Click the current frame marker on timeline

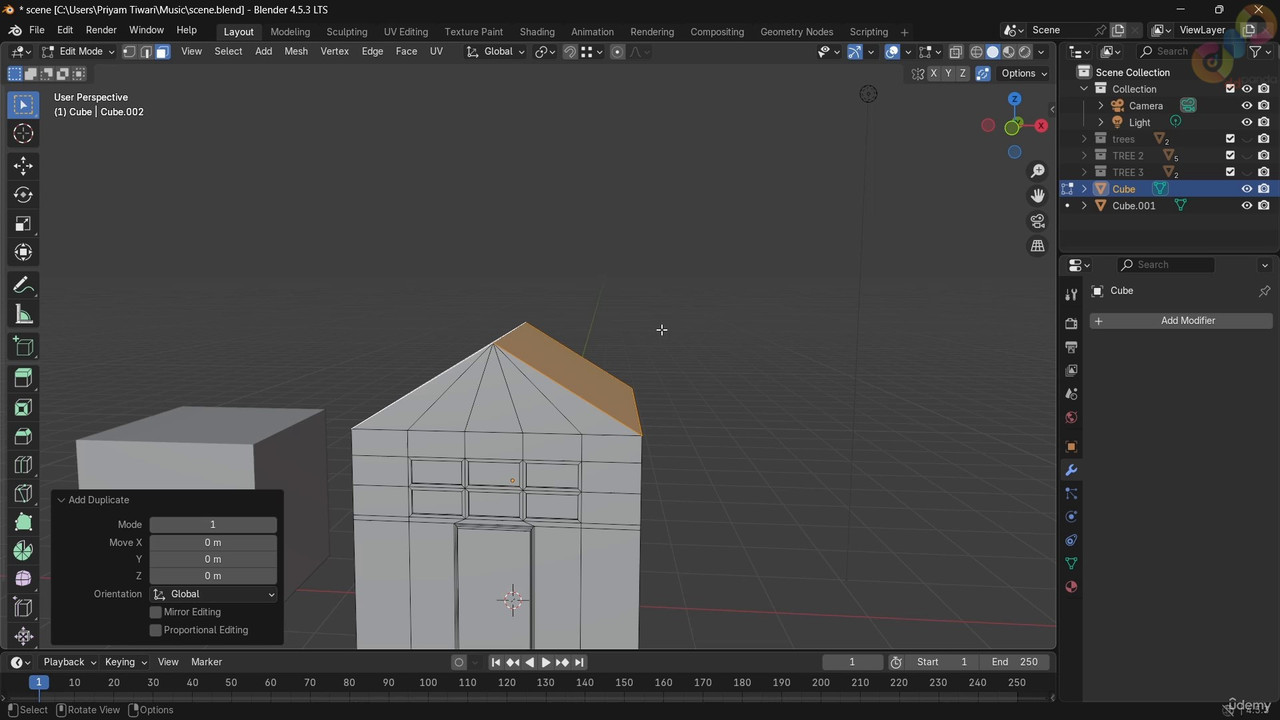[38, 682]
